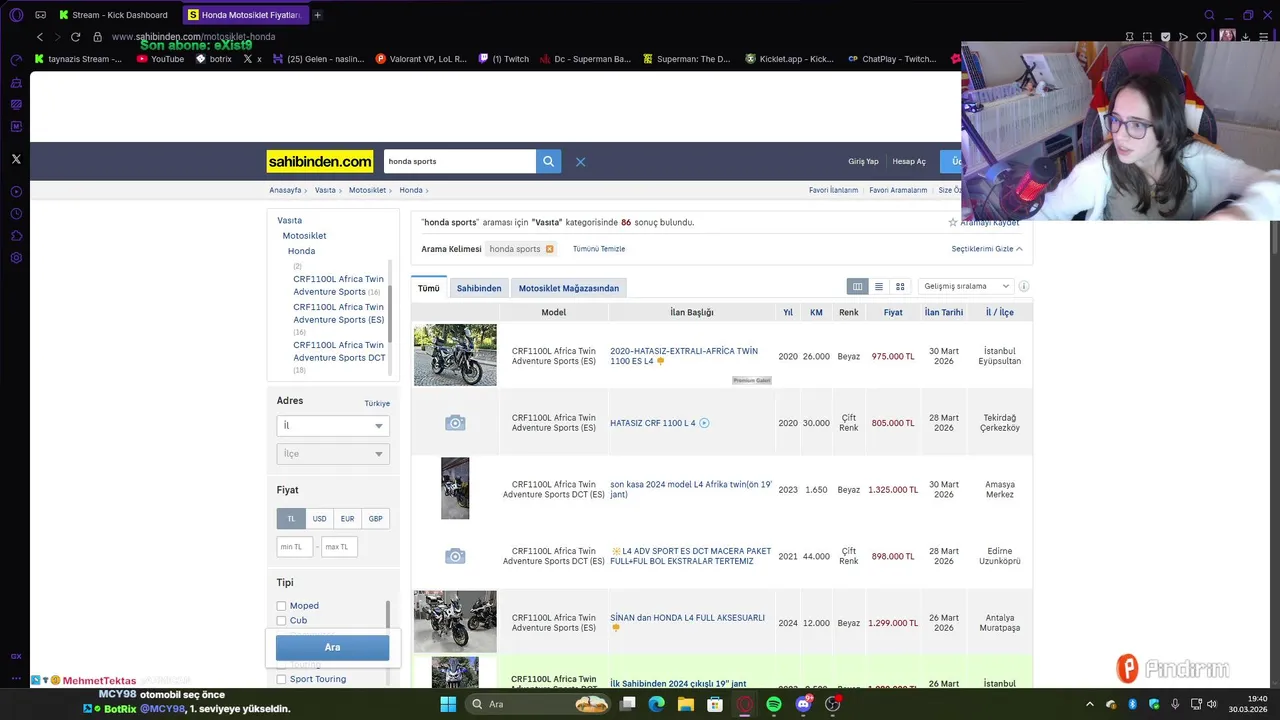Sort results by the Fiyat column
1280x720 pixels.
click(893, 313)
